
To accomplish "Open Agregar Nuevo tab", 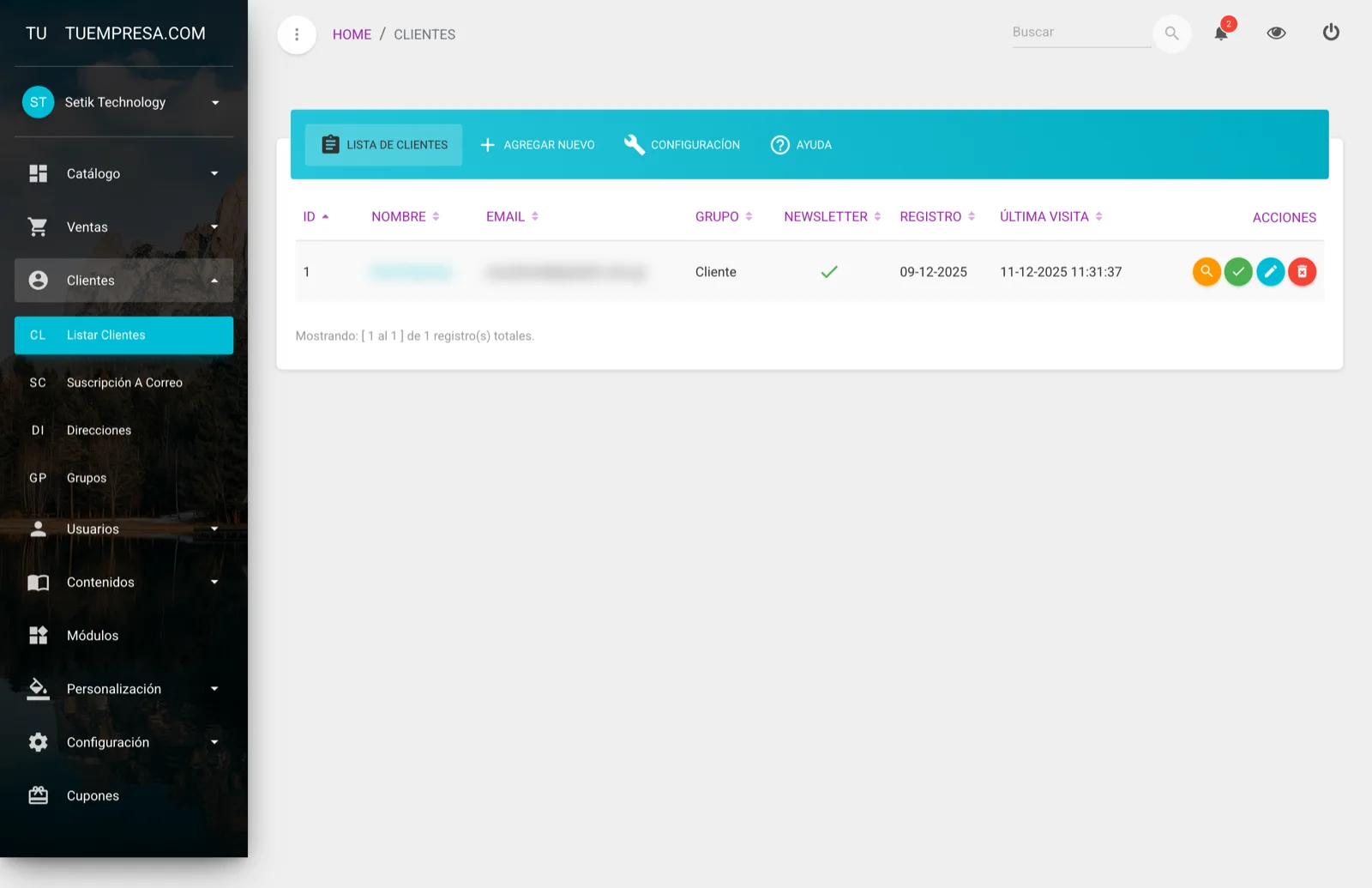I will click(537, 145).
